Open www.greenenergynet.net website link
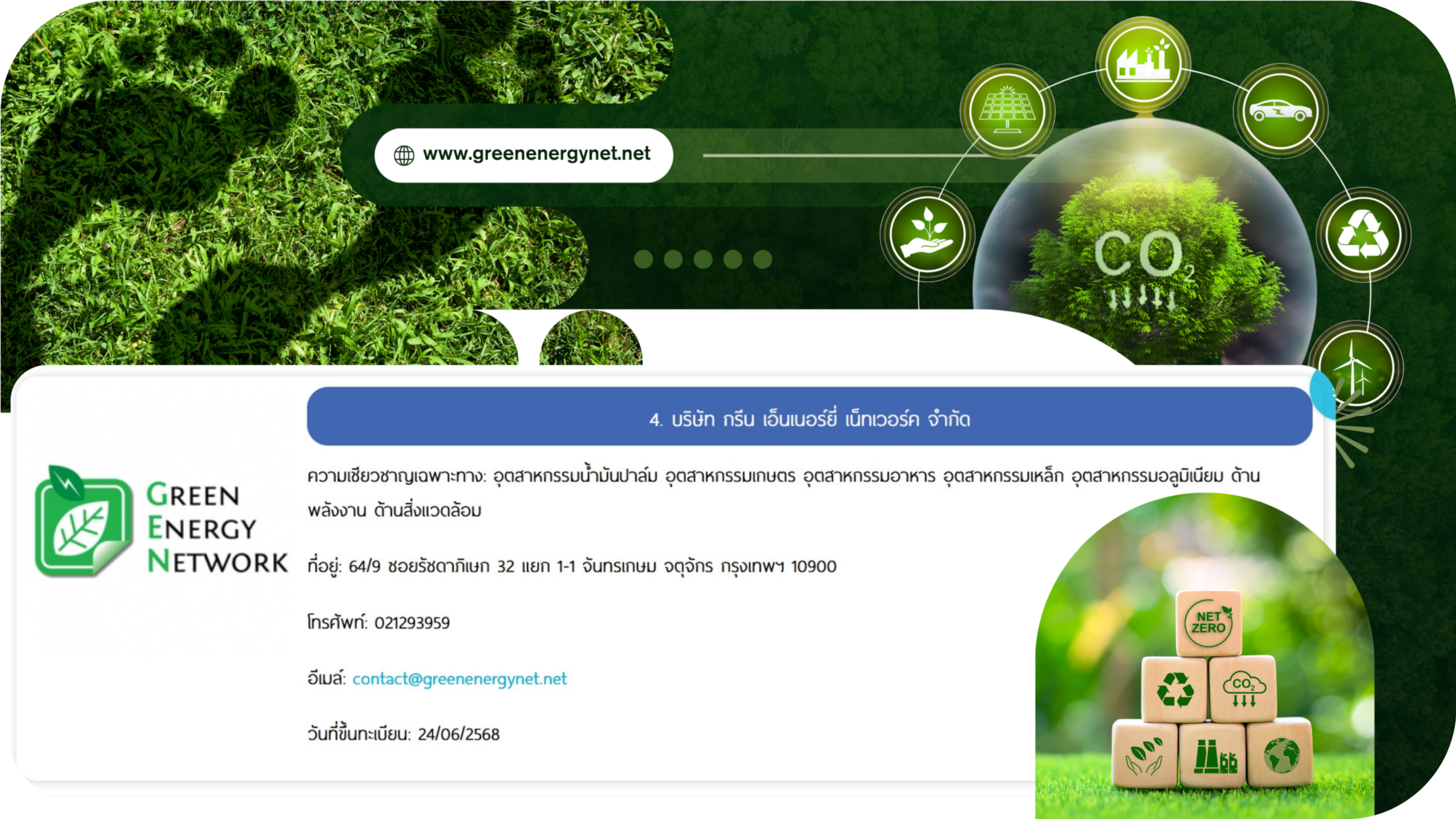The width and height of the screenshot is (1456, 819). click(536, 154)
